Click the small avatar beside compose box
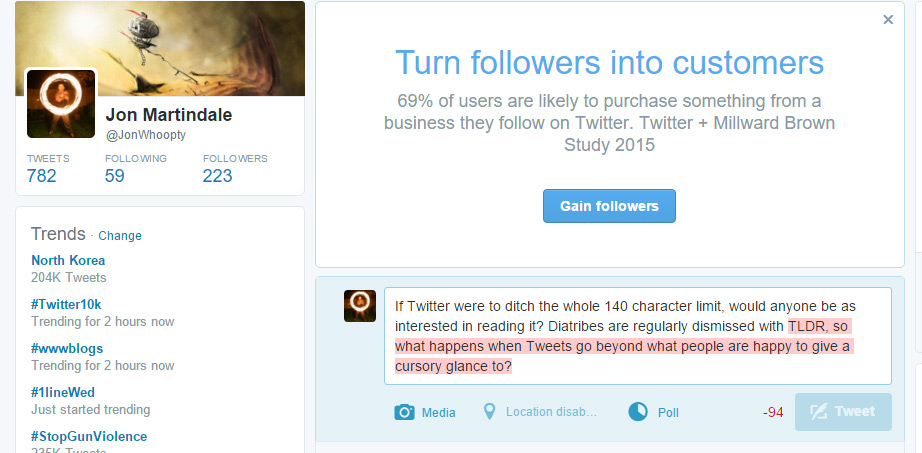 (360, 306)
